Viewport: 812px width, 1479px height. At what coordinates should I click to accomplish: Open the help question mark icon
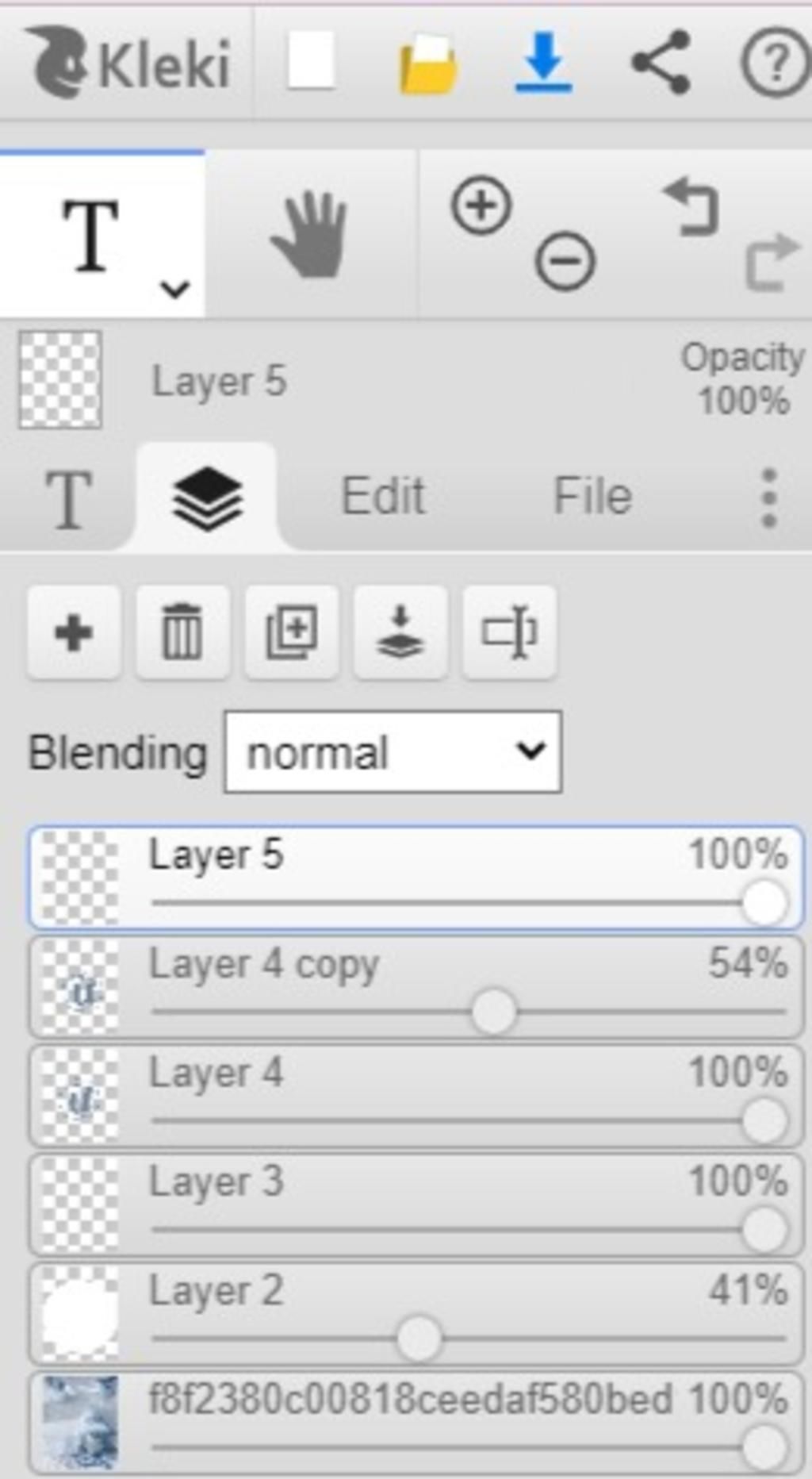pyautogui.click(x=776, y=62)
